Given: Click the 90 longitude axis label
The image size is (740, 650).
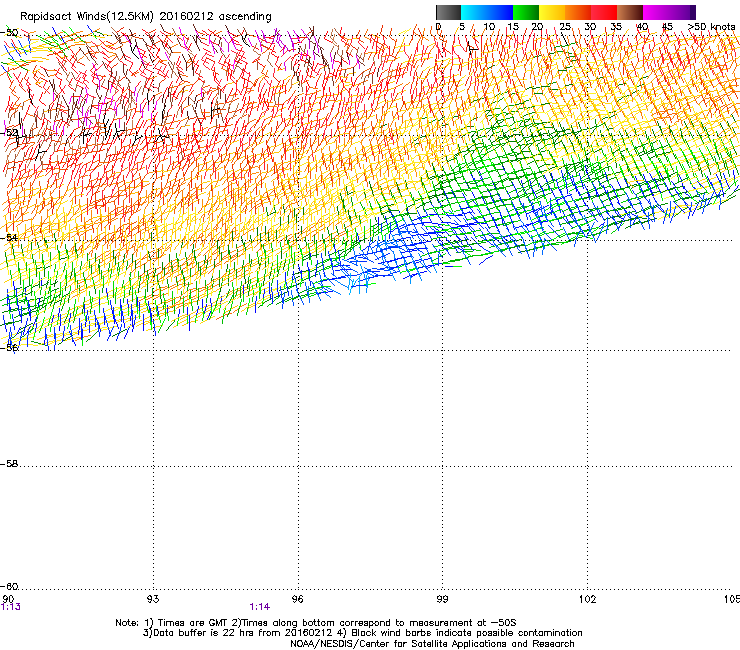Looking at the screenshot, I should 8,599.
